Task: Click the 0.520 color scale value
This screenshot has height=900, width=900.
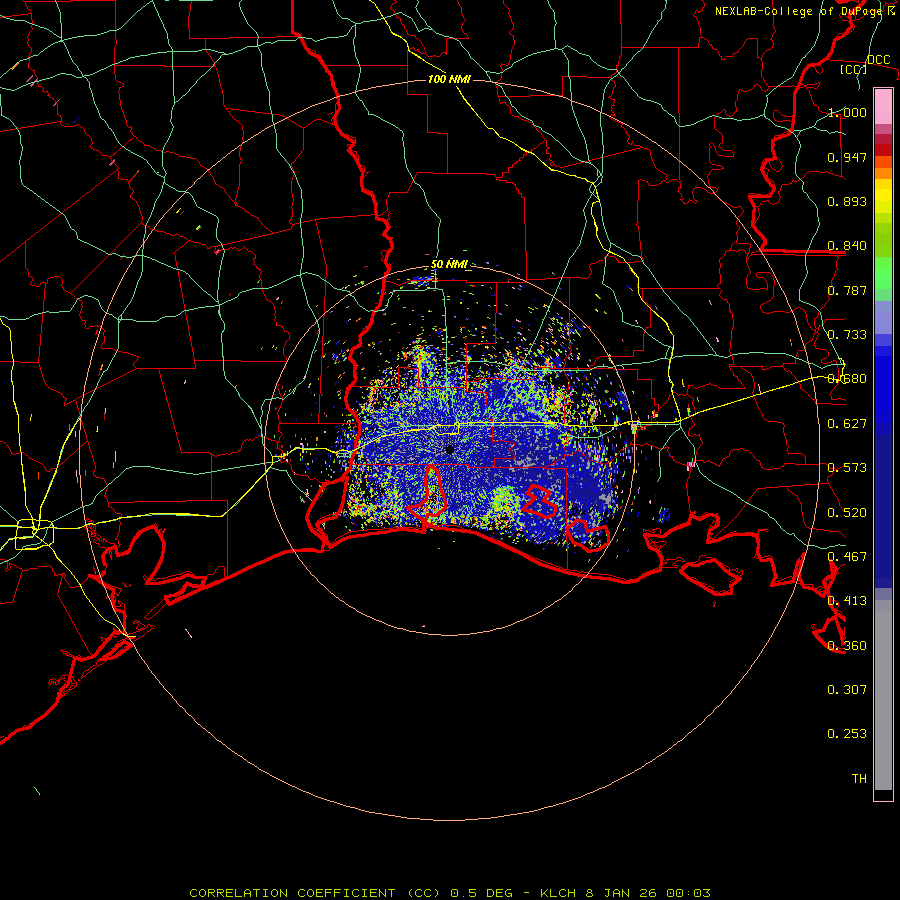Action: (847, 513)
